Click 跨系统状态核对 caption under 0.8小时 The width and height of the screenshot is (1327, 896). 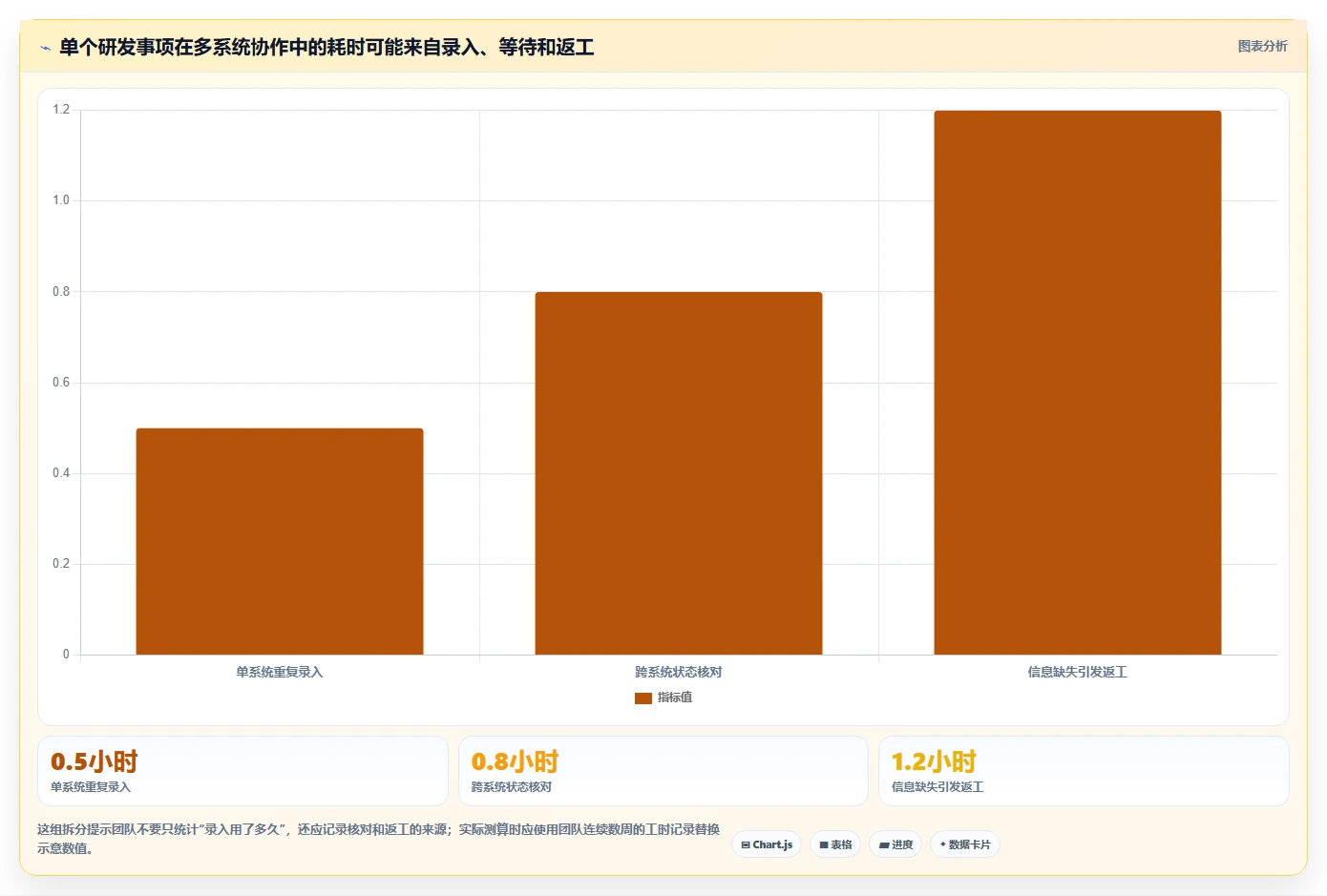512,787
